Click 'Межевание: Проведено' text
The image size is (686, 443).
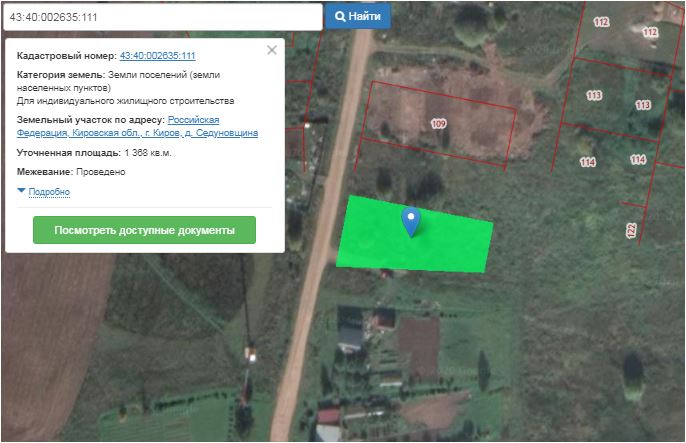click(x=71, y=172)
